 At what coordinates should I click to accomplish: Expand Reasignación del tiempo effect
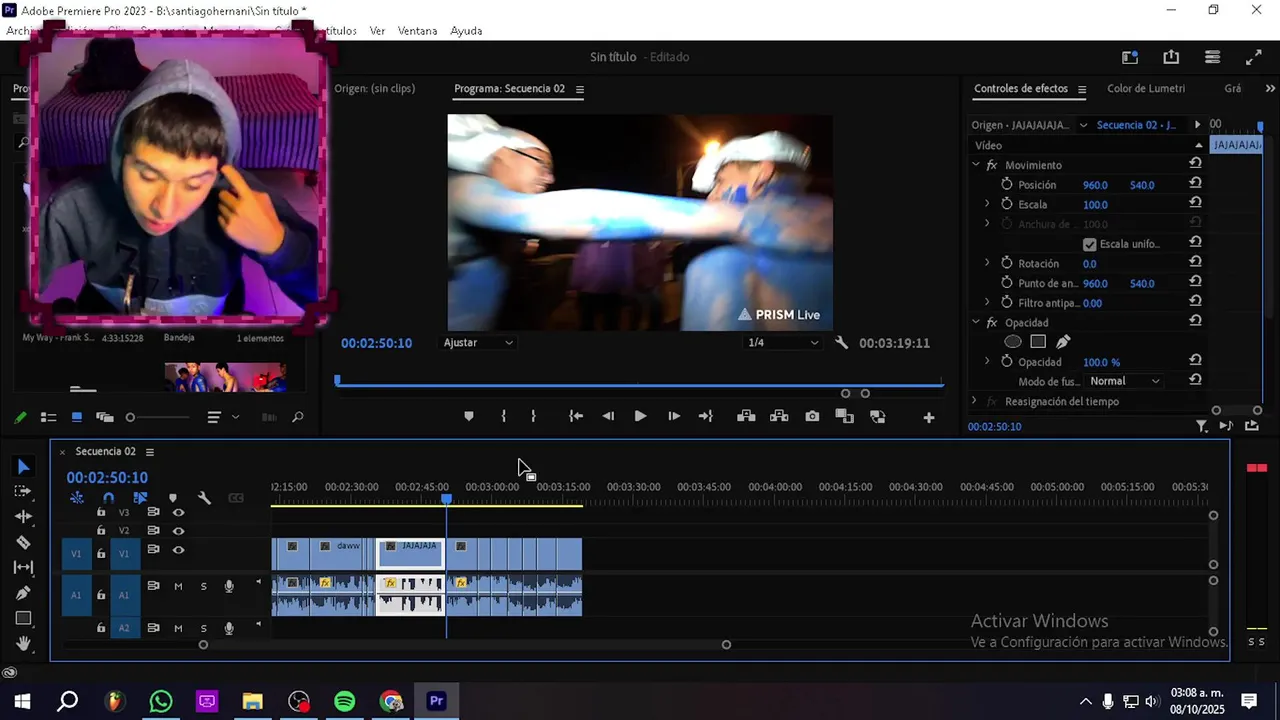click(975, 401)
